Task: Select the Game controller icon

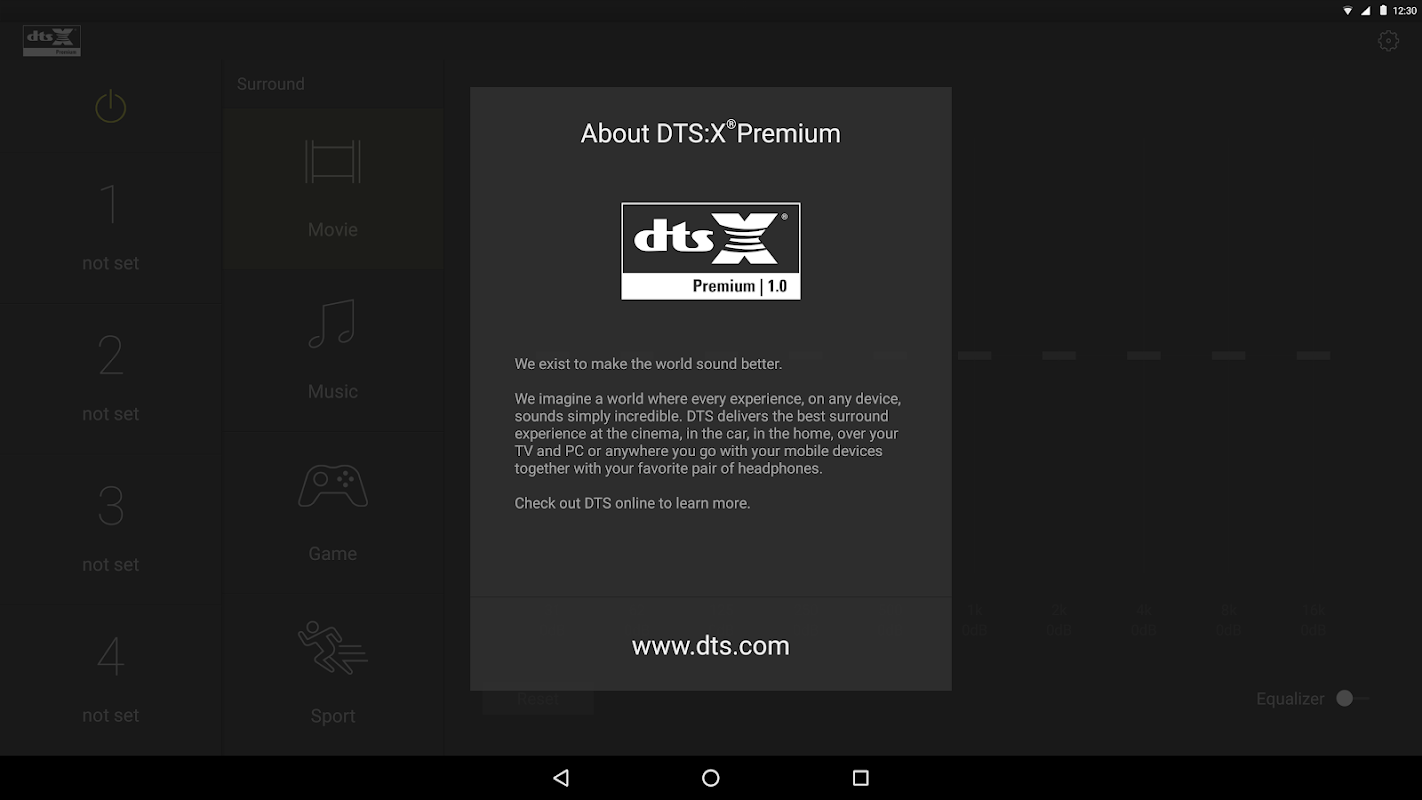Action: click(x=333, y=486)
